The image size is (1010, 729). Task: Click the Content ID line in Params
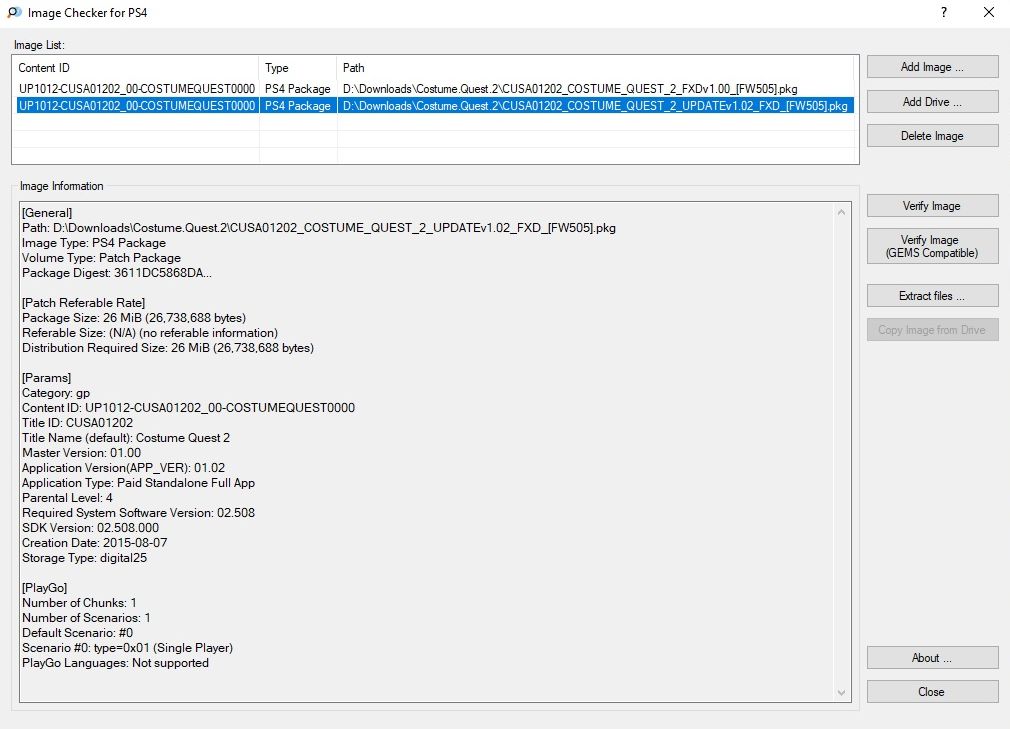tap(188, 408)
